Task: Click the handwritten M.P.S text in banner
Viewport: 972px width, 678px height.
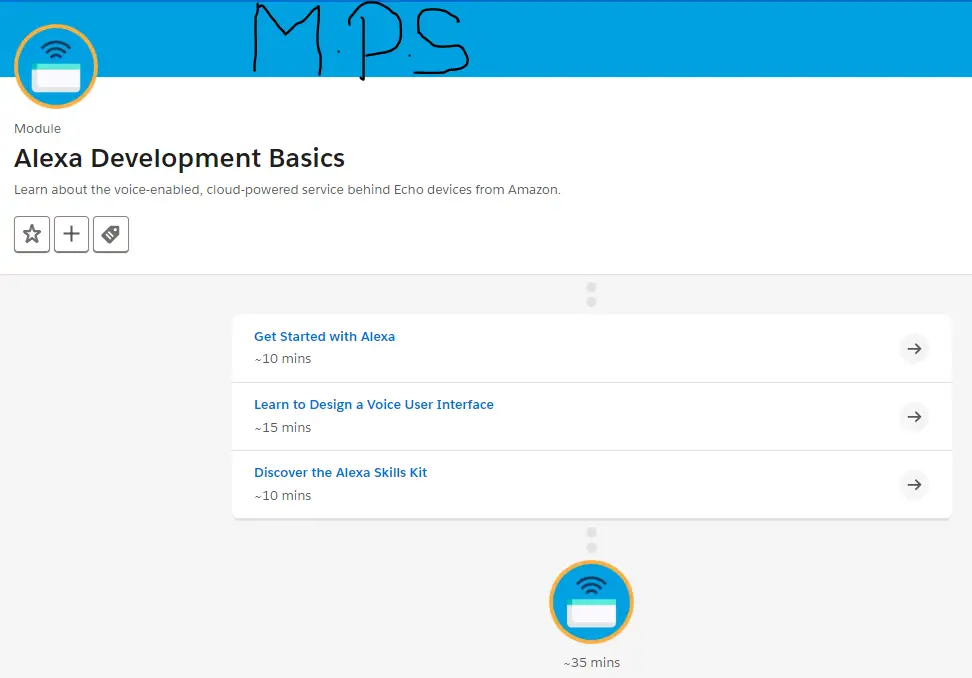Action: (x=358, y=40)
